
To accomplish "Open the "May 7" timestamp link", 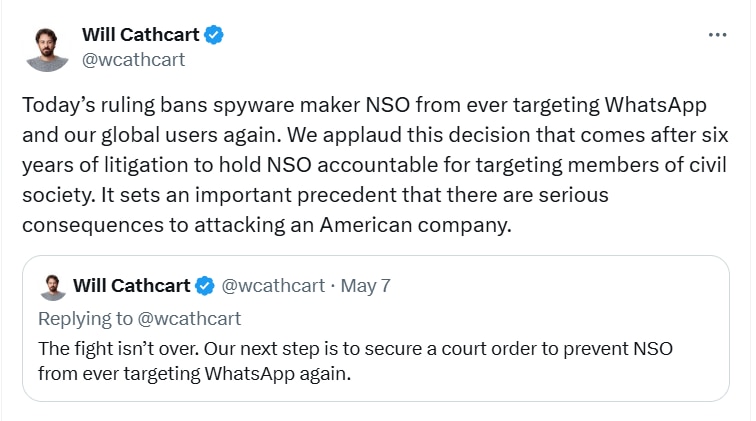I will (365, 286).
